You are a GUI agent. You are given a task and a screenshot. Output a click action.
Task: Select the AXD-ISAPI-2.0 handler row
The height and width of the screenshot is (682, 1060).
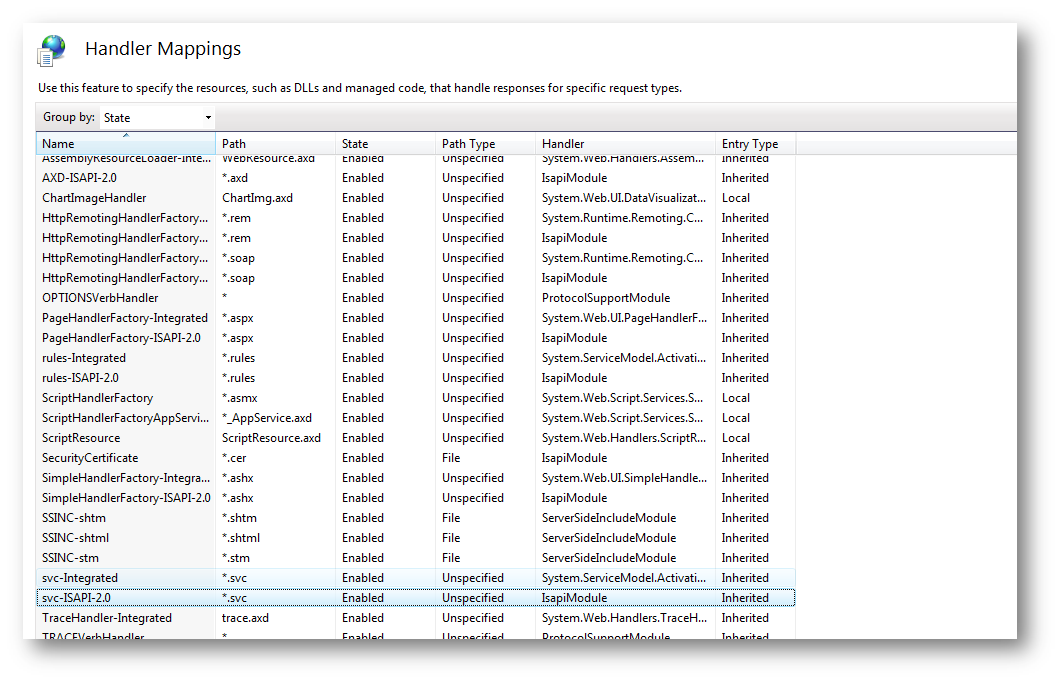(416, 178)
